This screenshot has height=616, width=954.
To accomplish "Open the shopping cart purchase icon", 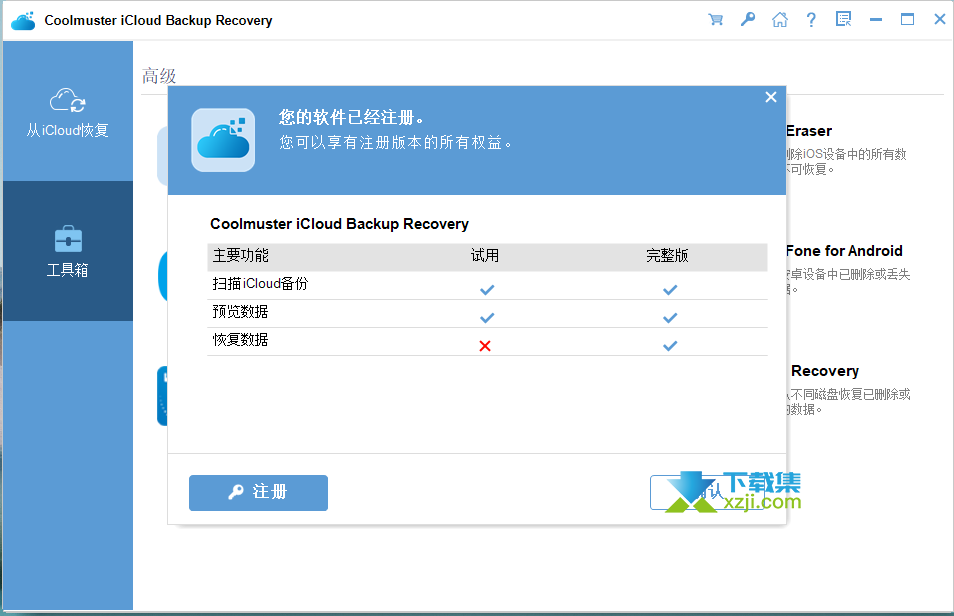I will point(716,19).
